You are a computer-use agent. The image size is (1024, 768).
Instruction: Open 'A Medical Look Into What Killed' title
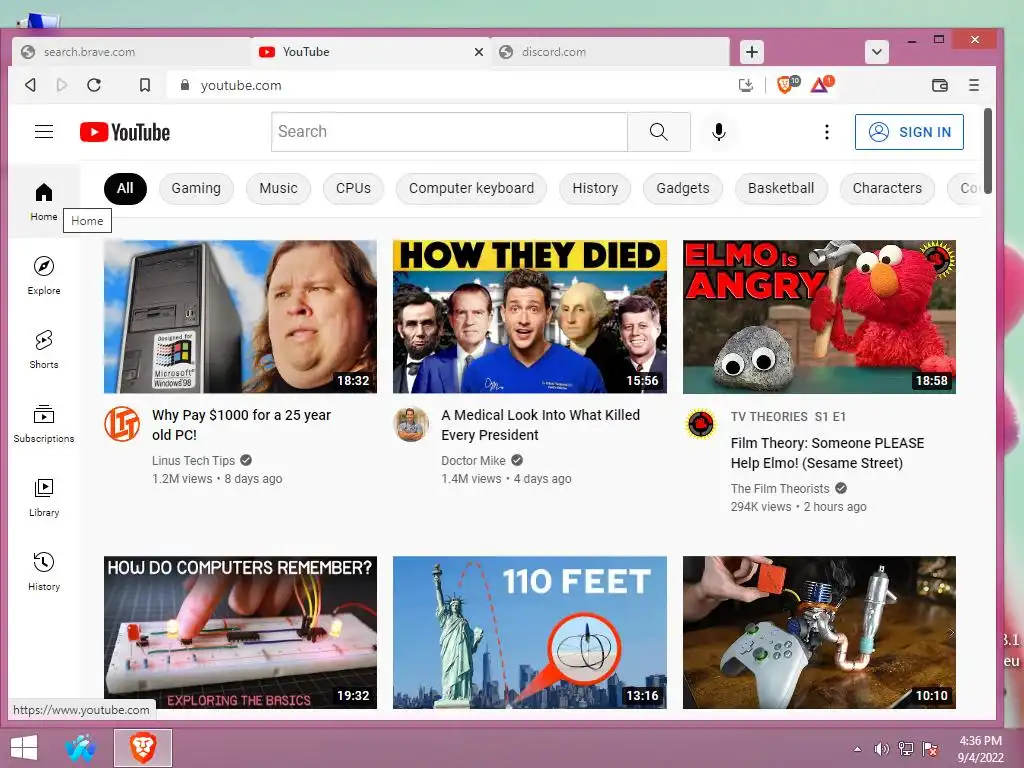540,424
